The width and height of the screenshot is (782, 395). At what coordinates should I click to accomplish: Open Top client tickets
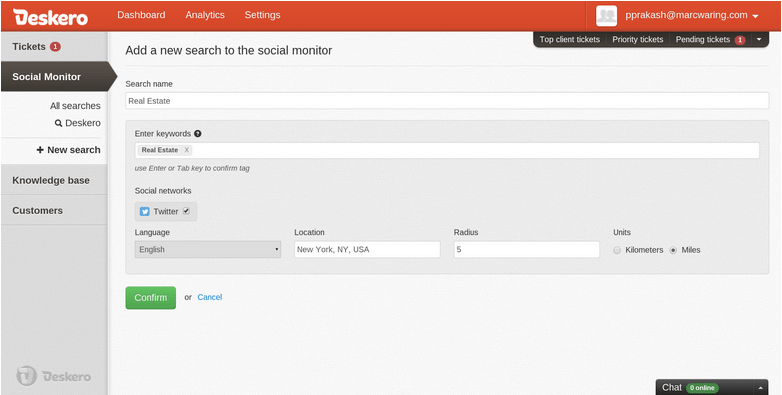coord(570,39)
